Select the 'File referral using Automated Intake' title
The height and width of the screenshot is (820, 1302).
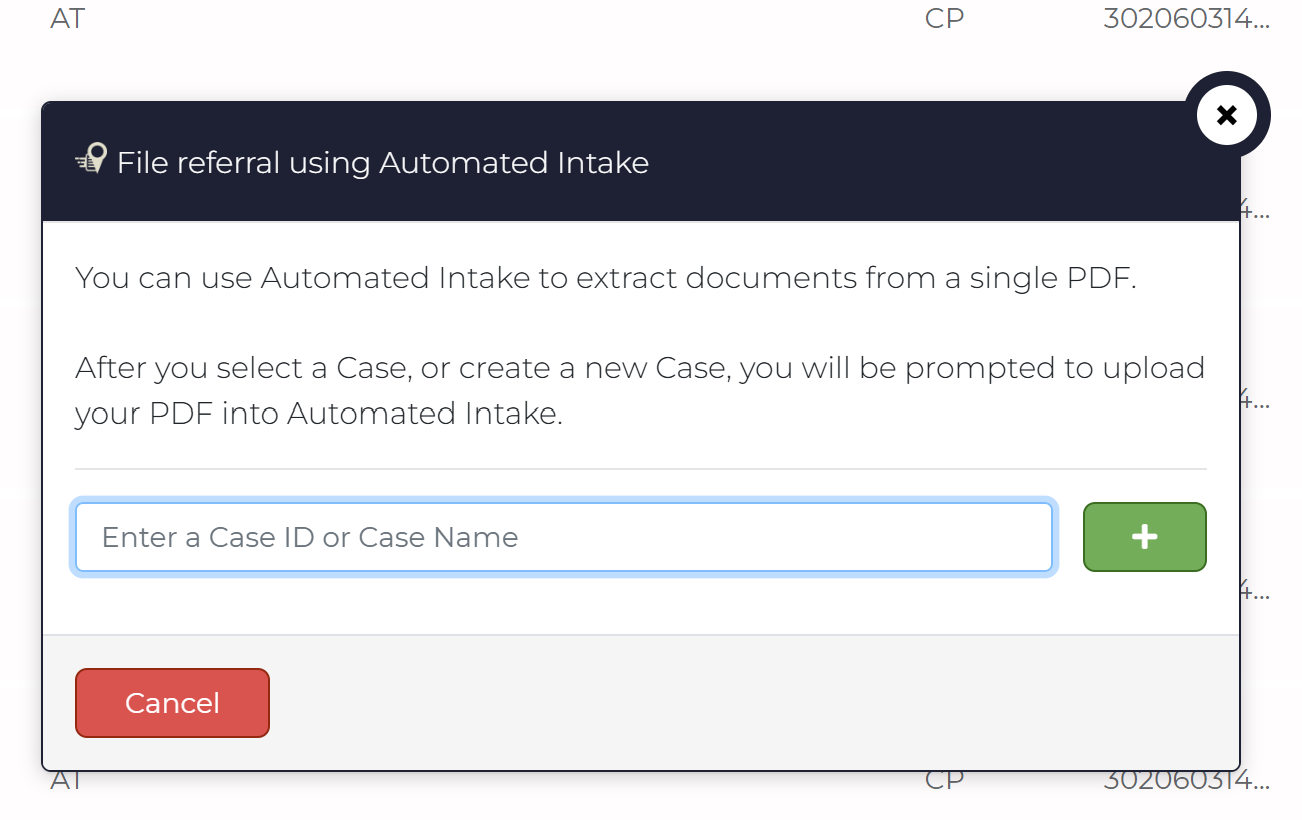[383, 162]
